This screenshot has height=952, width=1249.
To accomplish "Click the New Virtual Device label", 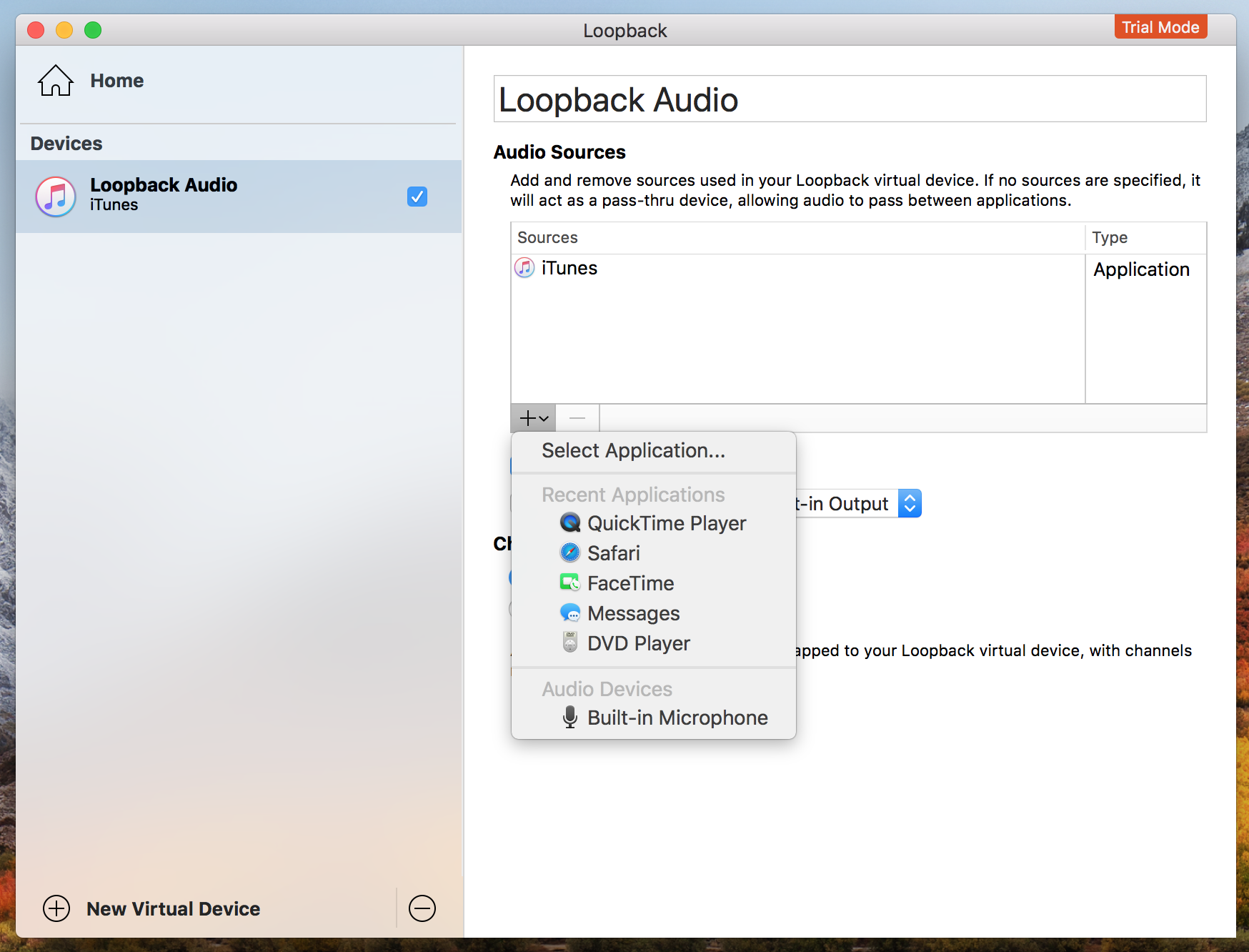I will click(174, 909).
